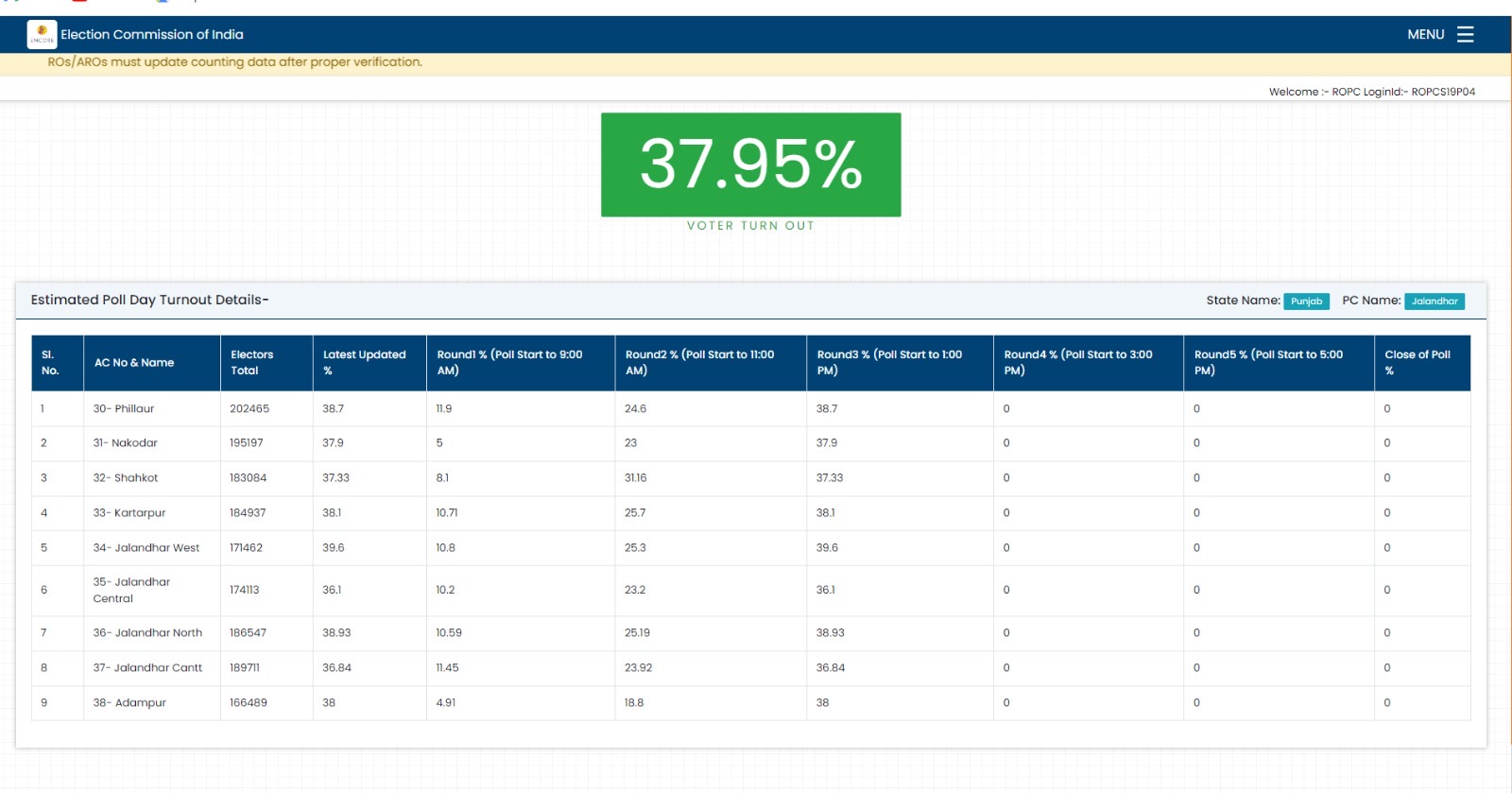
Task: Click Round1 value 11.9 for Phillaur
Action: (444, 408)
